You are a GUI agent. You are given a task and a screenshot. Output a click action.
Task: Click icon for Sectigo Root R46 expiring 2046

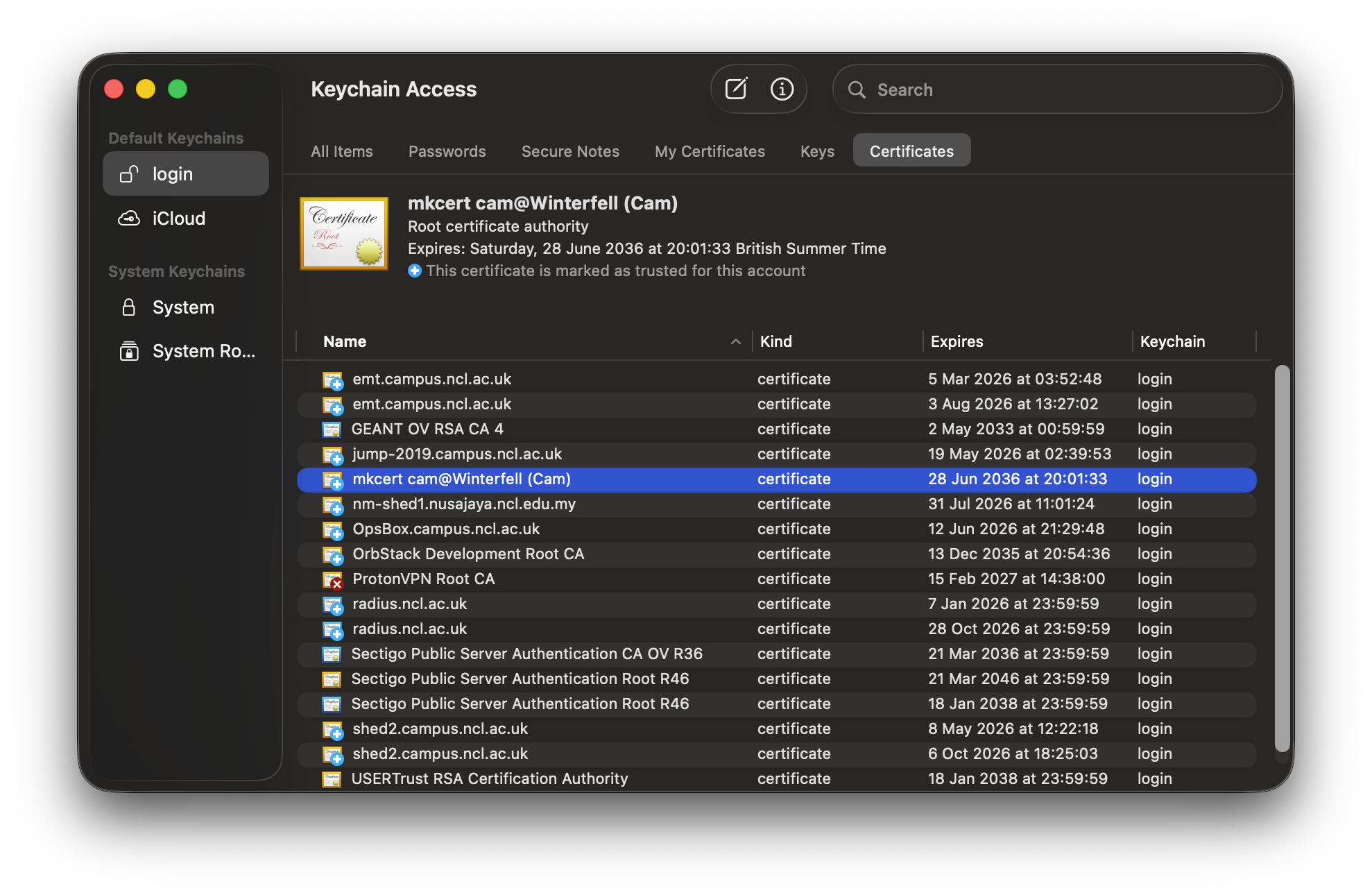[332, 679]
